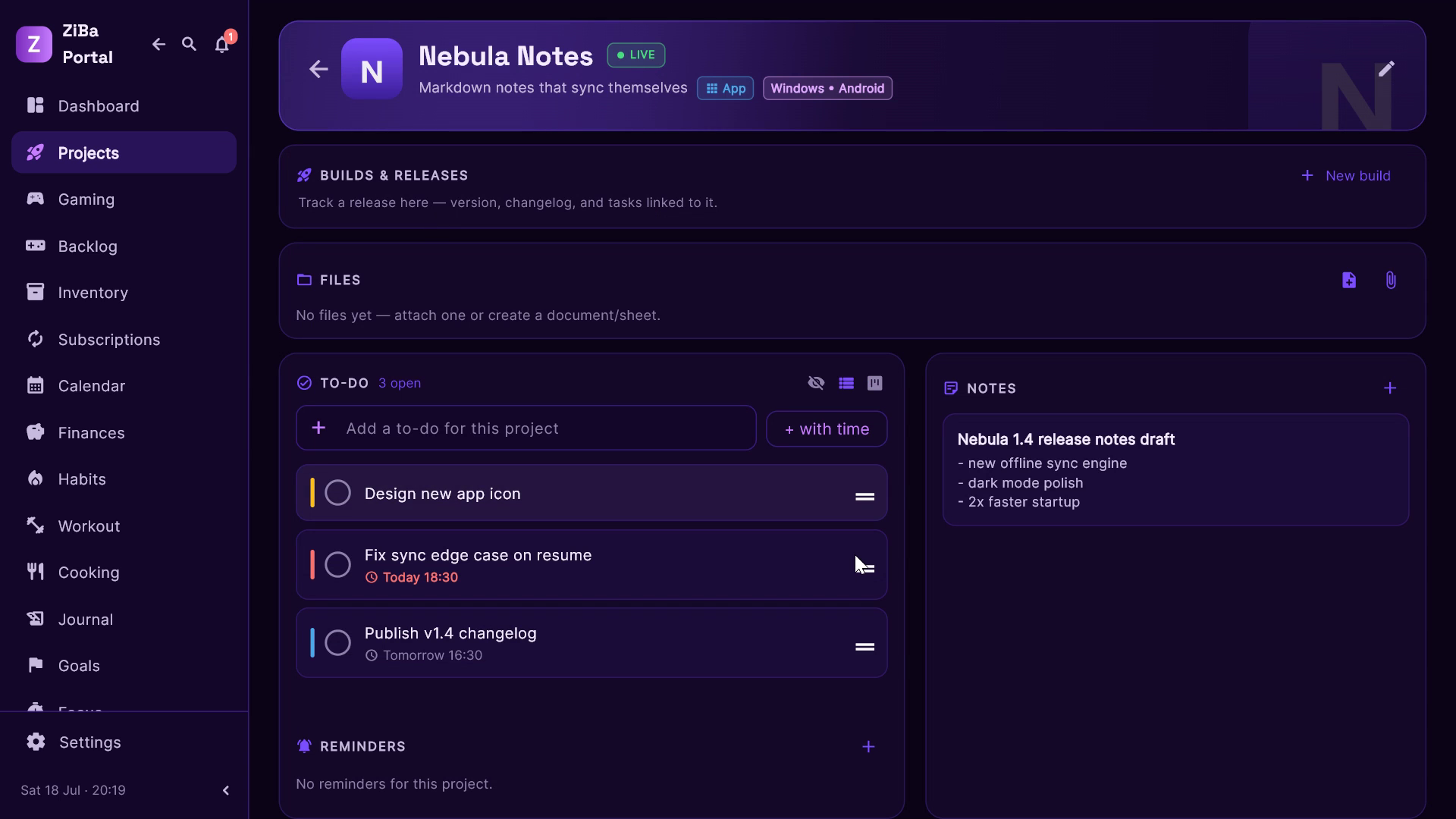The image size is (1456, 819).
Task: Go back using arrow beside Nebula Notes
Action: [318, 69]
